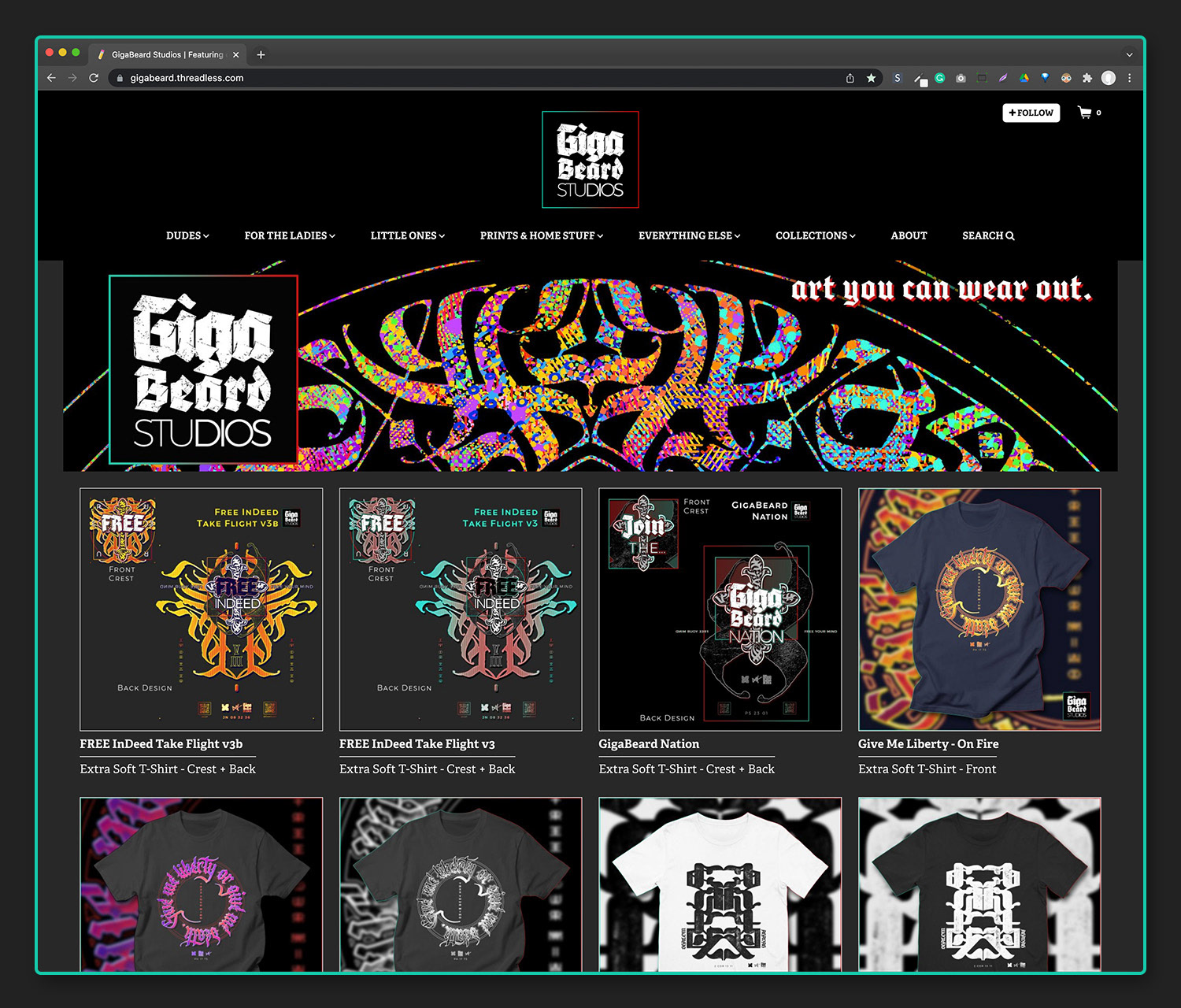This screenshot has width=1181, height=1008.
Task: Select the GigaBeard Studios browser tab
Action: tap(167, 55)
